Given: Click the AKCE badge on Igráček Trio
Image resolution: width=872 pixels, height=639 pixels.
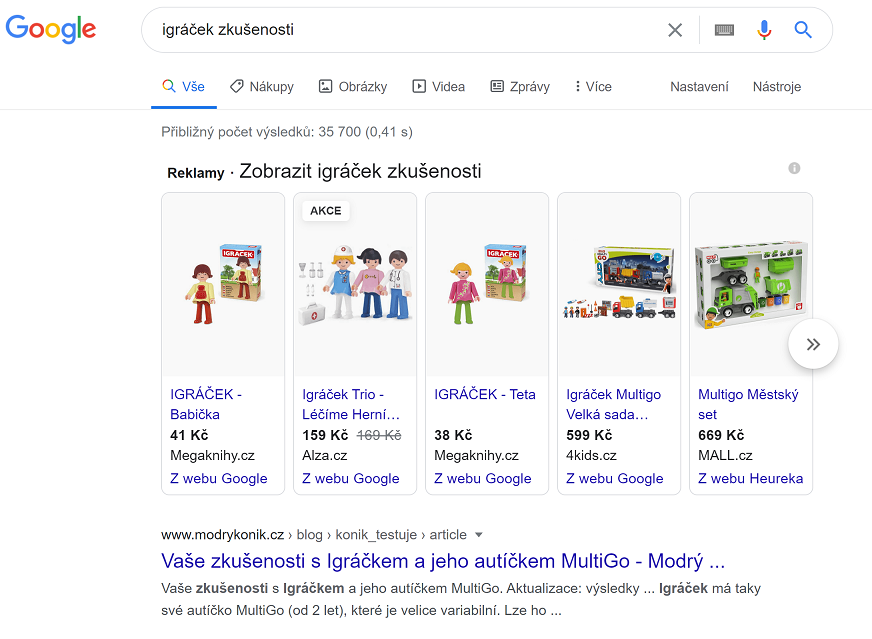Looking at the screenshot, I should click(326, 211).
